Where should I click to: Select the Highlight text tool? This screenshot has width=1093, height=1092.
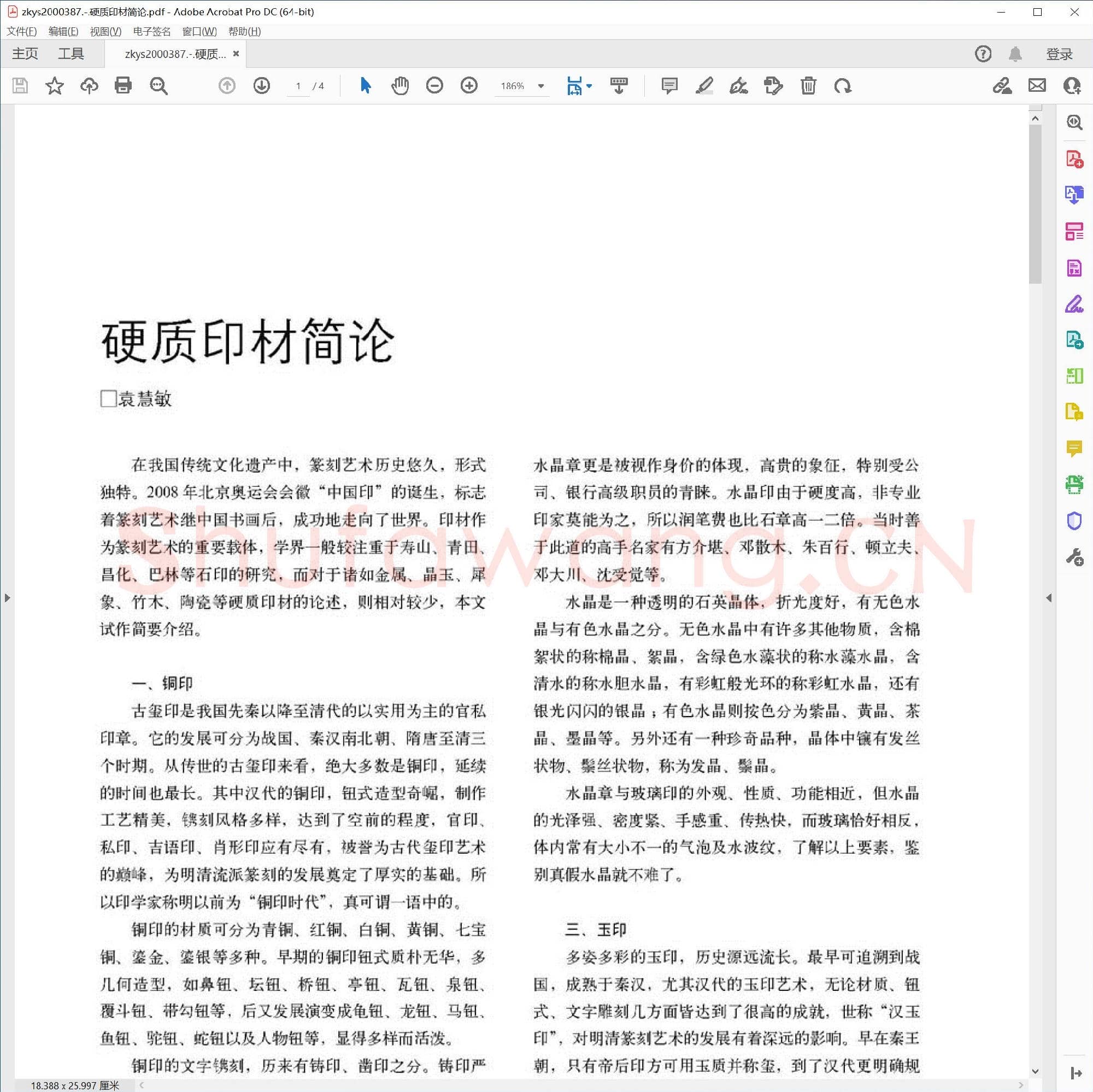704,86
